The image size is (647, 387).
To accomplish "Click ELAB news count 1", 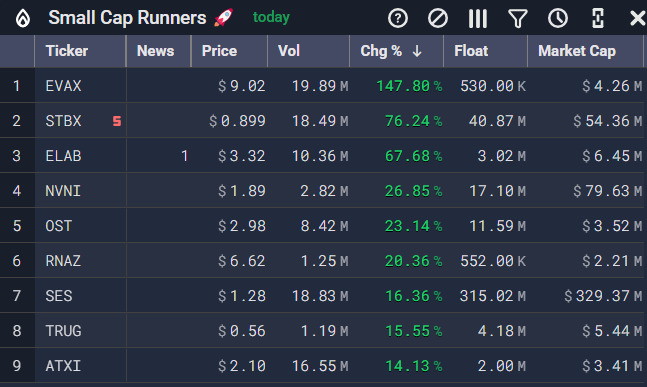I will coord(184,156).
